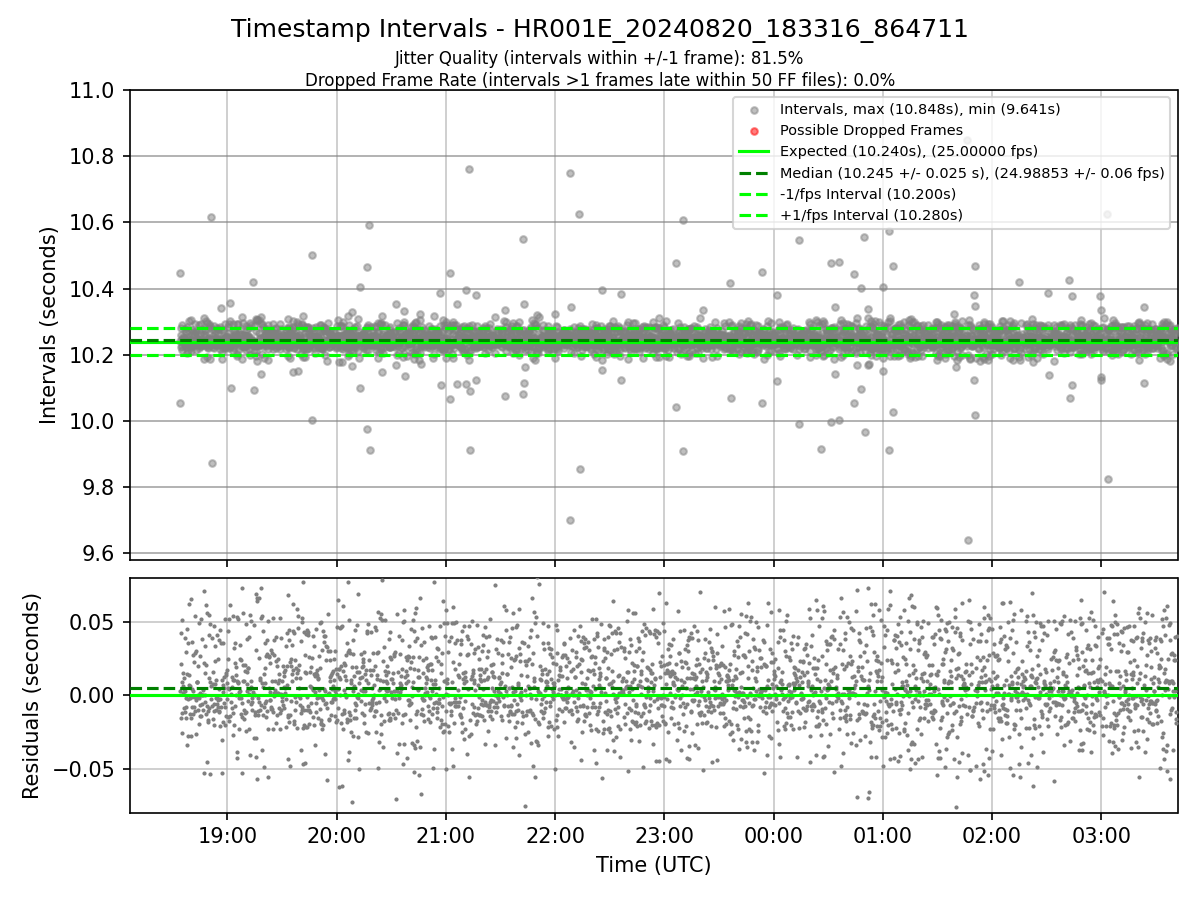Click the red dot marker for Possible Dropped Frames in the legend

coord(755,131)
